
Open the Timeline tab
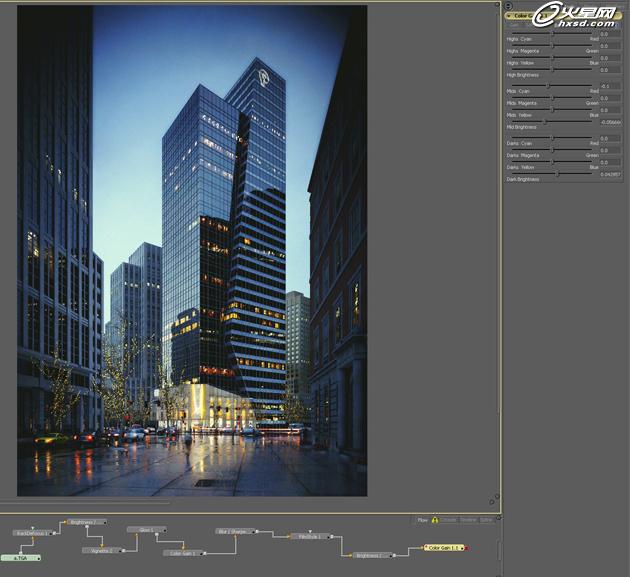coord(468,520)
